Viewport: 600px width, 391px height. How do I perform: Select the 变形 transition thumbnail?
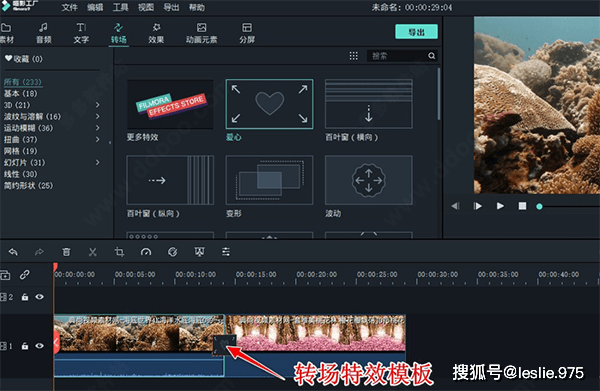pyautogui.click(x=269, y=180)
